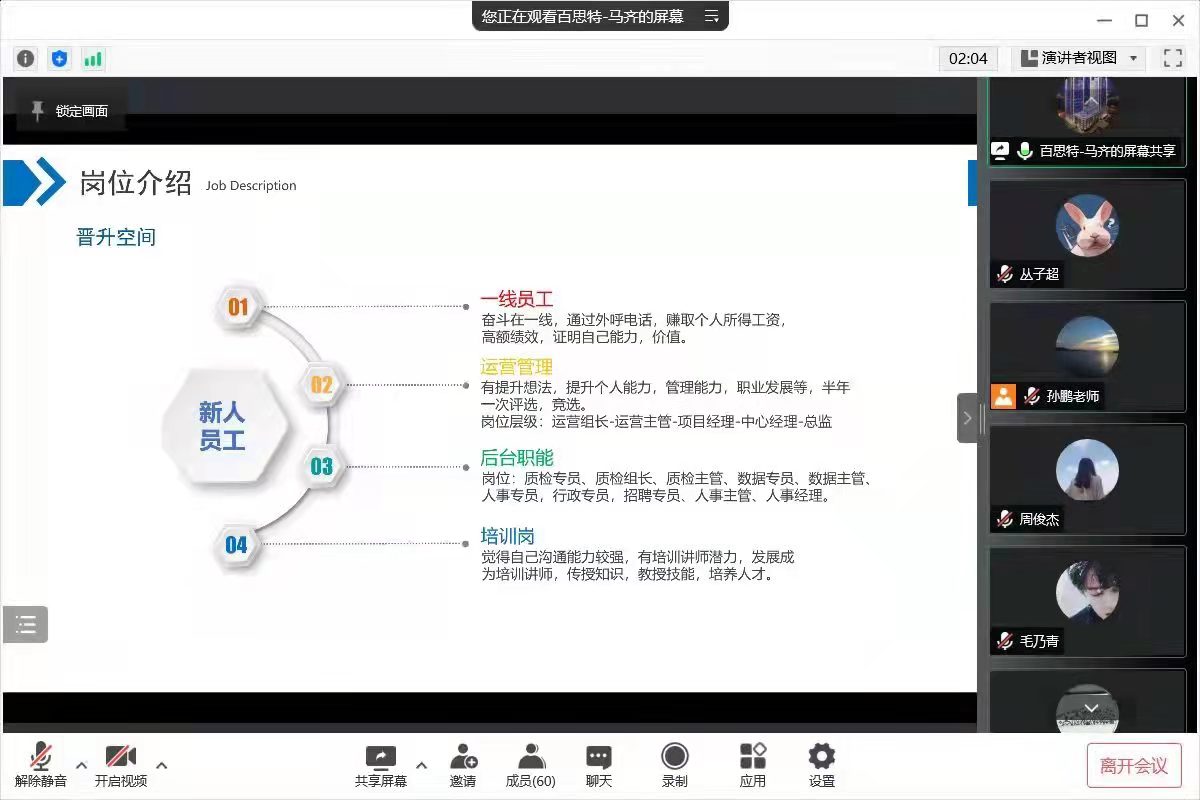Screen dimensions: 1200x800
Task: Expand share options arrow beside 共享屏幕
Action: pyautogui.click(x=421, y=766)
